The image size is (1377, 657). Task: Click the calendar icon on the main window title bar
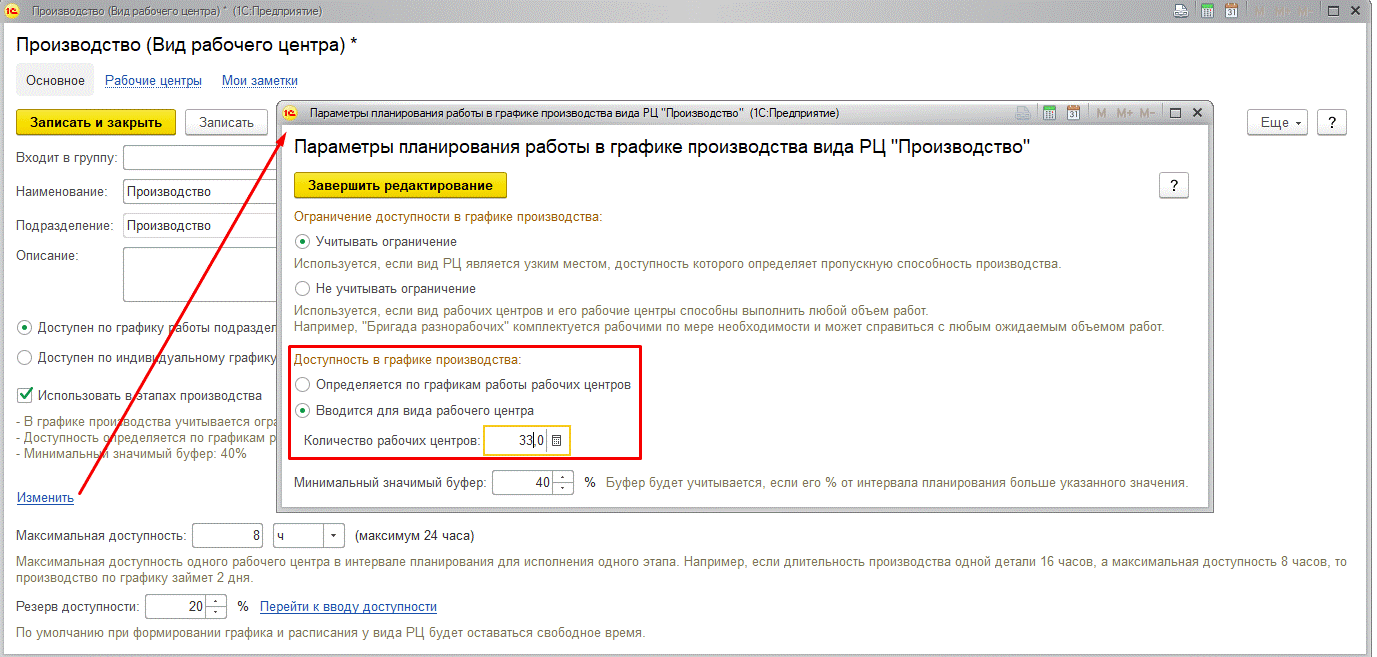(1231, 10)
